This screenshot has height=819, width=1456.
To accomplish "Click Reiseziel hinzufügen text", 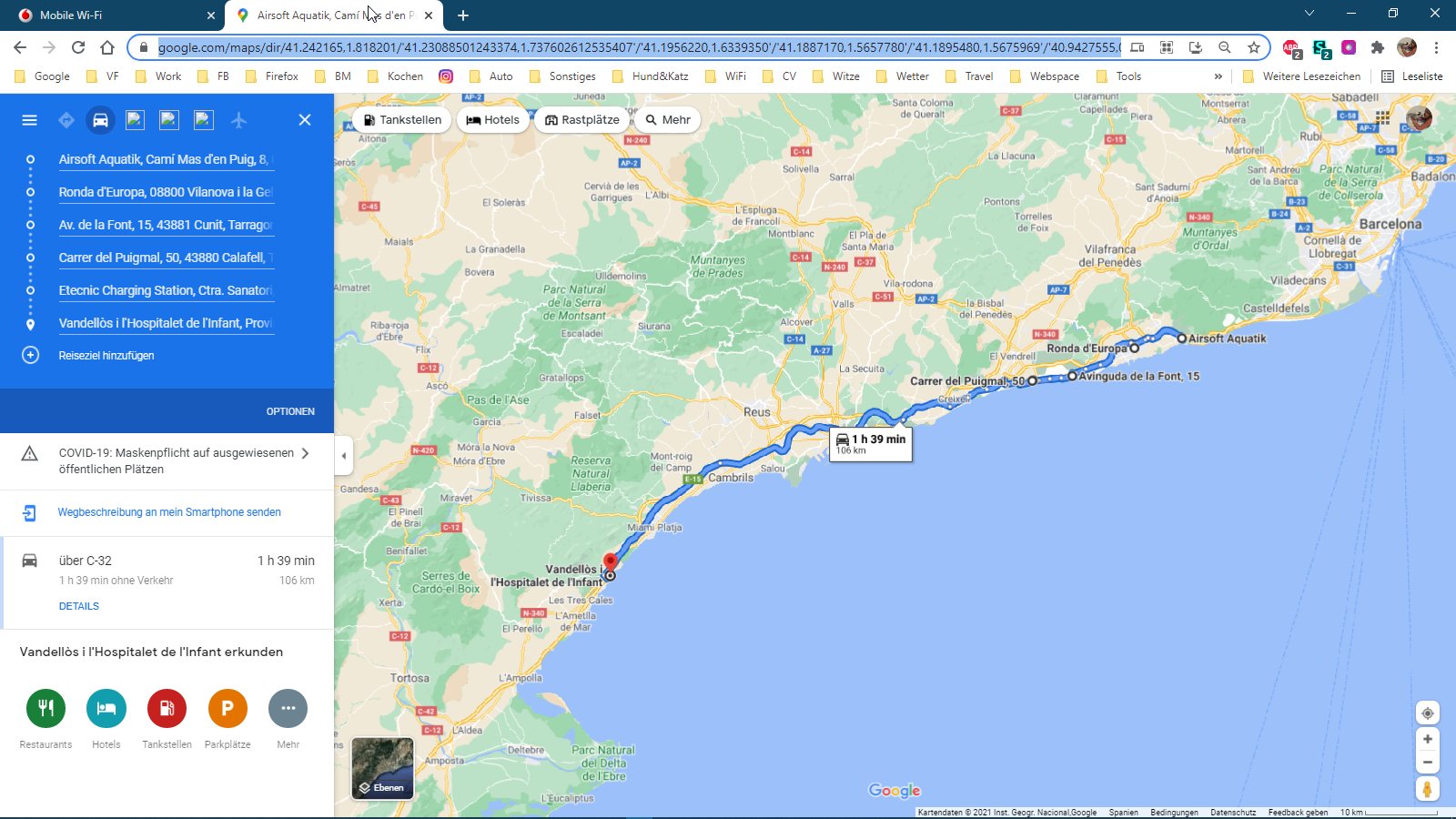I will (x=106, y=356).
